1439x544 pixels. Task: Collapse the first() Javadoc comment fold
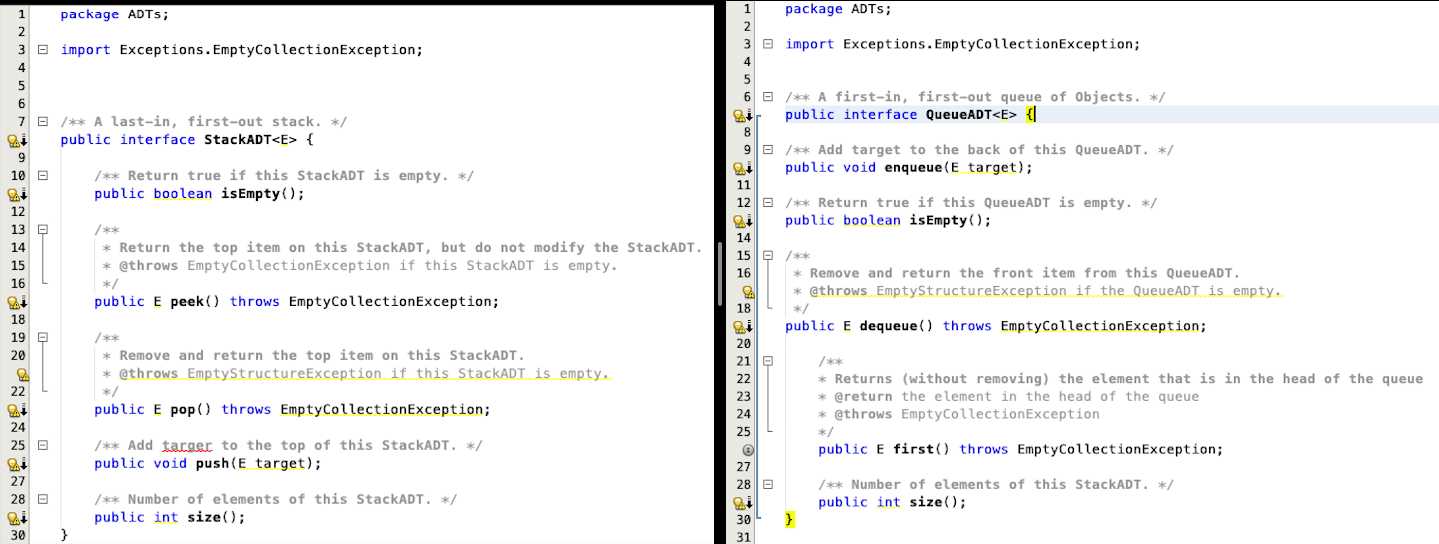768,361
